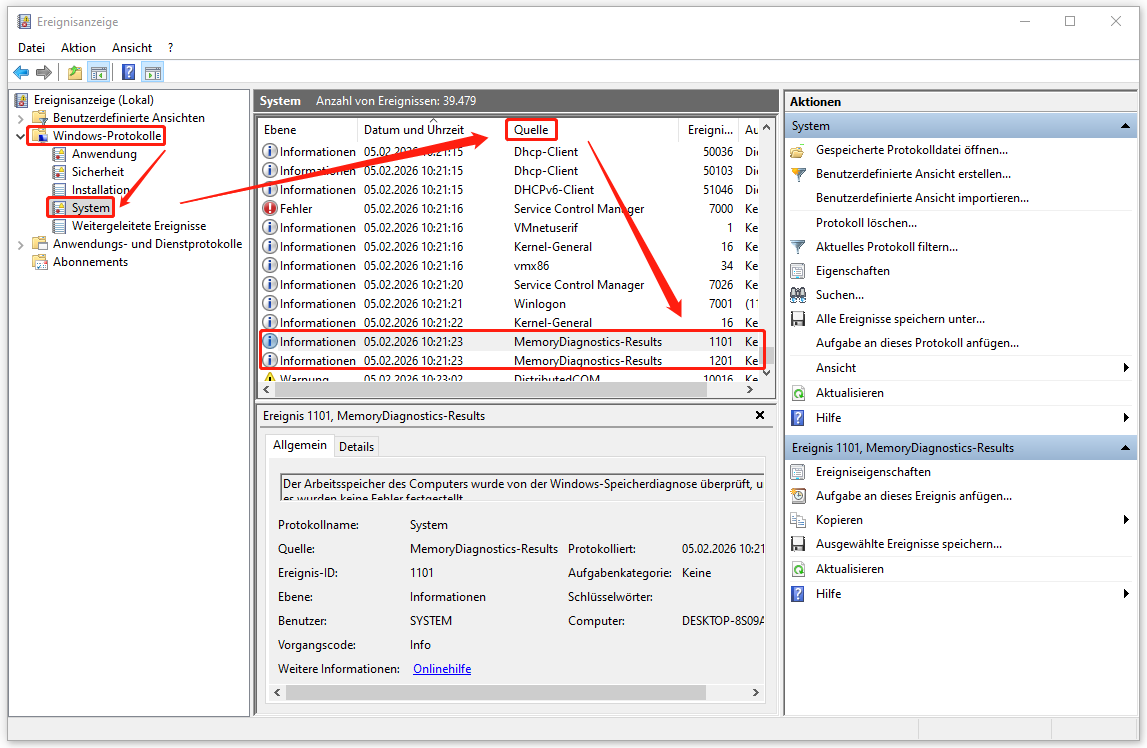Image resolution: width=1147 pixels, height=748 pixels.
Task: Click the binoculars icon next to Suchen
Action: (798, 295)
